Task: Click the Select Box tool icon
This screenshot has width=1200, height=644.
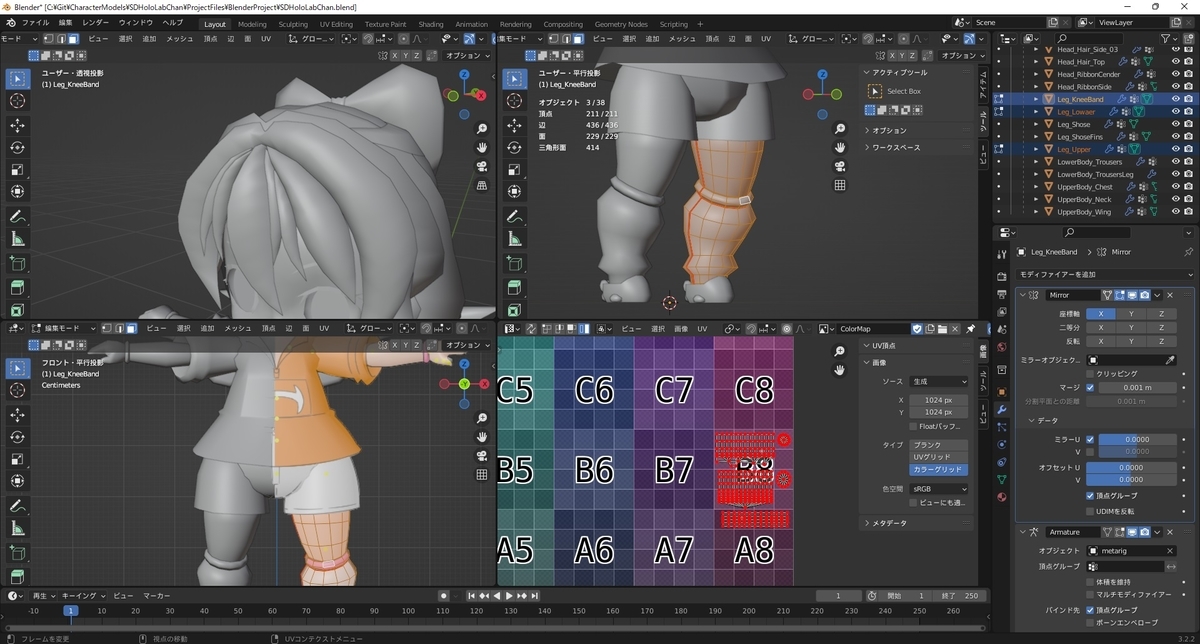Action: pyautogui.click(x=875, y=91)
